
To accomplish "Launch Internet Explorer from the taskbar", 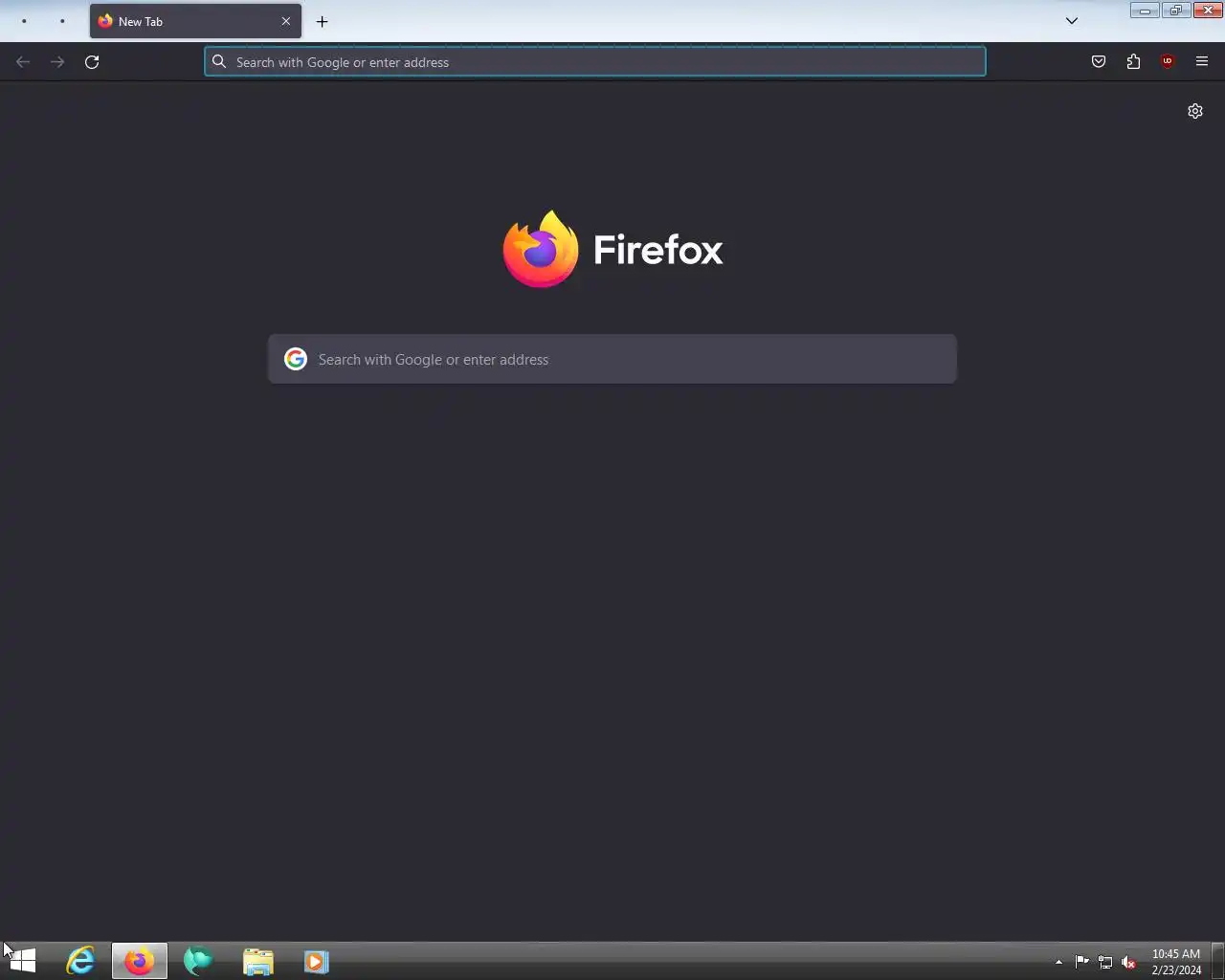I will (80, 961).
